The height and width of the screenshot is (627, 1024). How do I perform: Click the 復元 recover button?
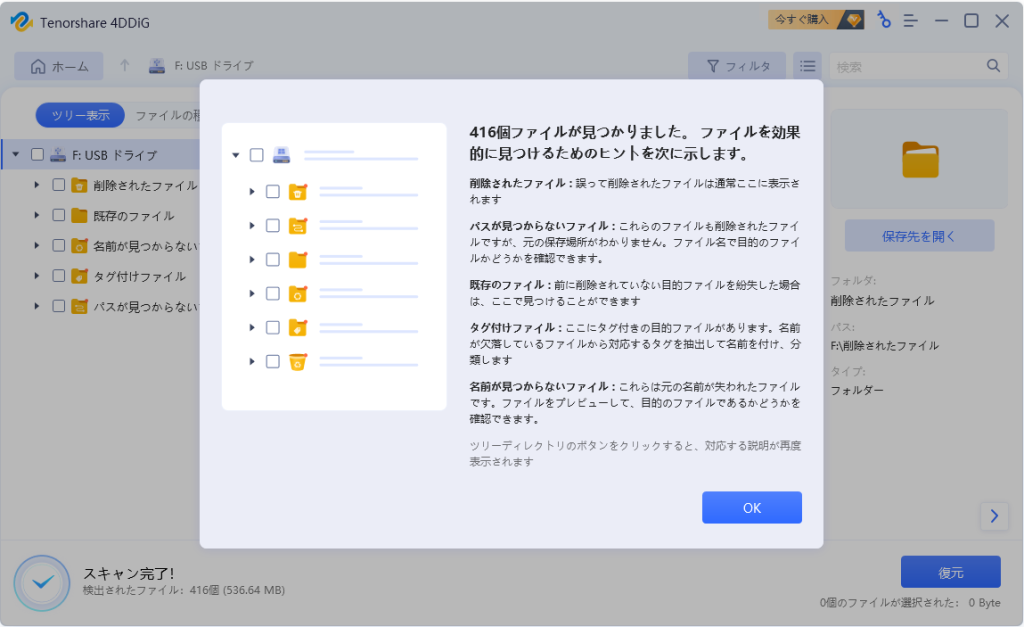[950, 572]
